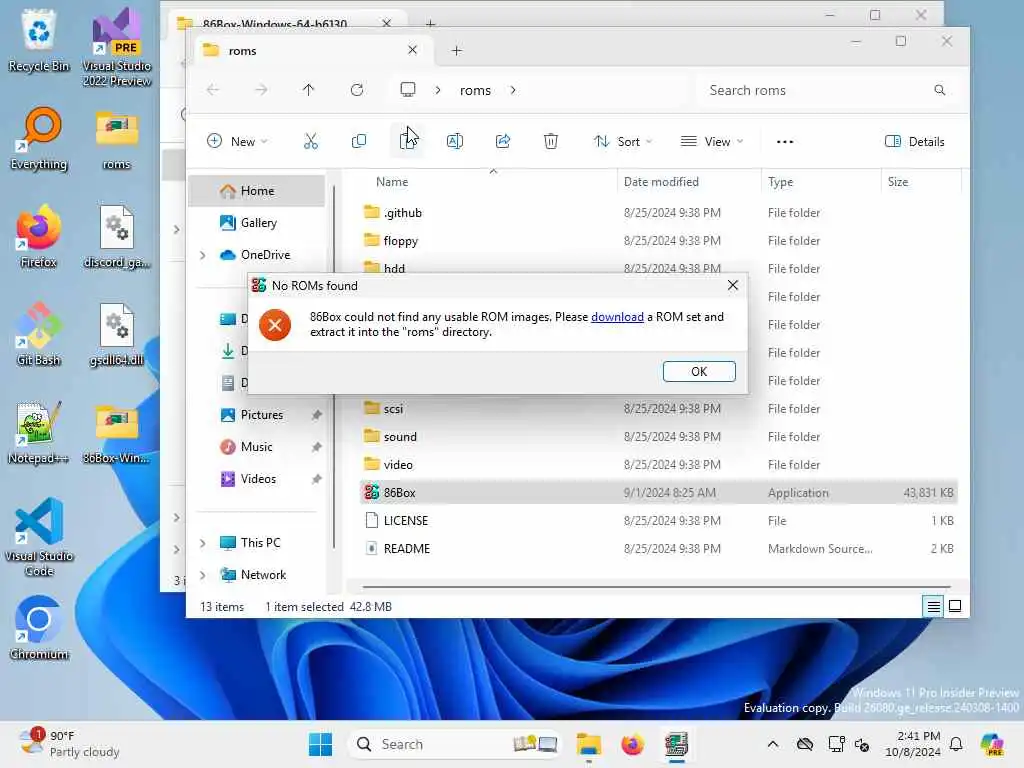Show hidden icons in system tray
Viewport: 1024px width, 768px height.
tap(773, 744)
